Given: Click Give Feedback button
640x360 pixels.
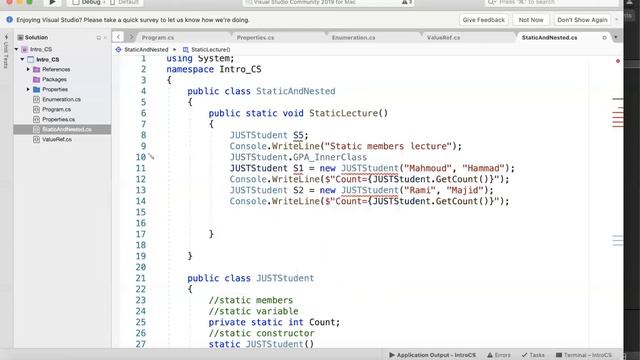Looking at the screenshot, I should 484,20.
